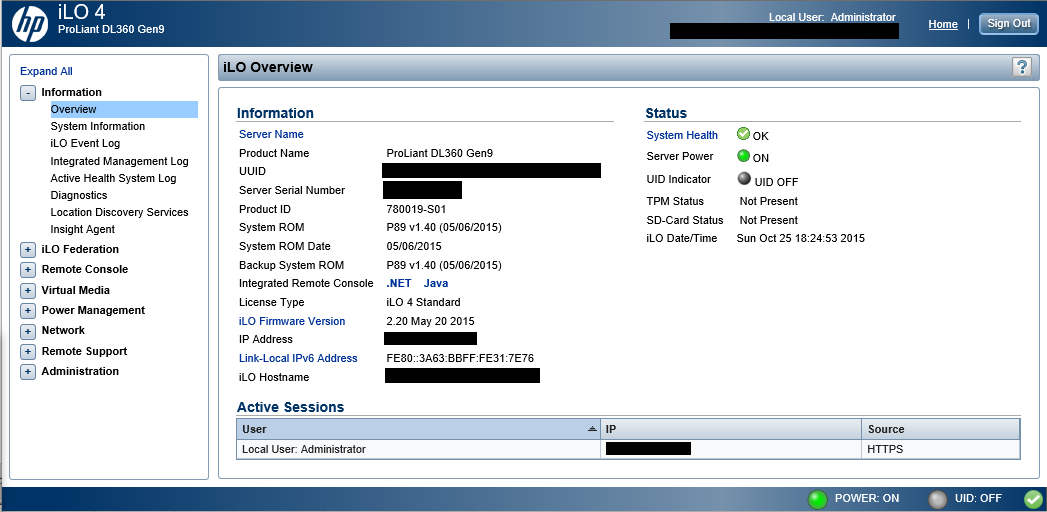Click the SD-Card Status Not Present value
Image resolution: width=1047 pixels, height=512 pixels.
pyautogui.click(x=769, y=220)
